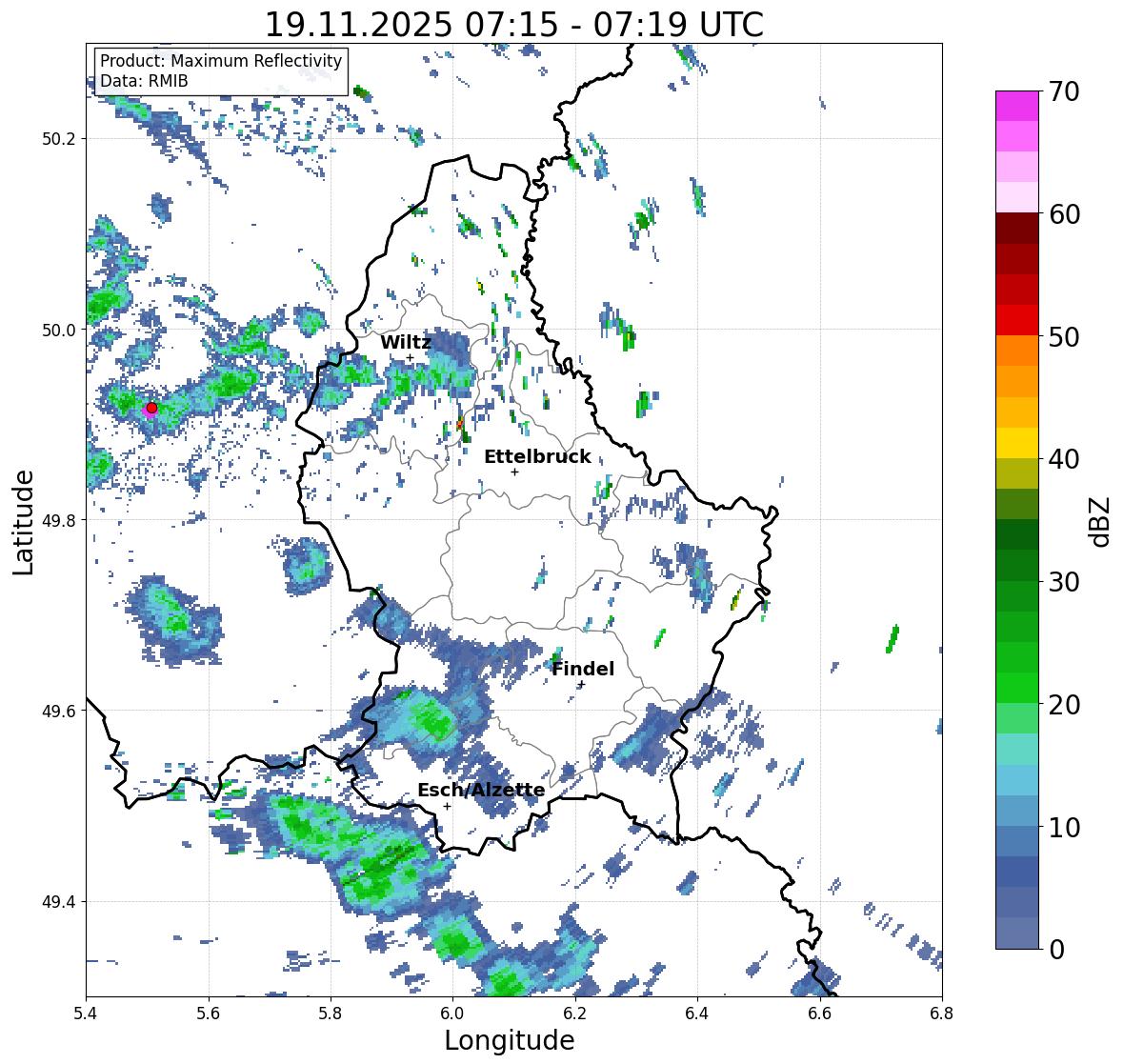
Task: Click the cross marker below Esch/Alzette label
Action: (x=447, y=806)
